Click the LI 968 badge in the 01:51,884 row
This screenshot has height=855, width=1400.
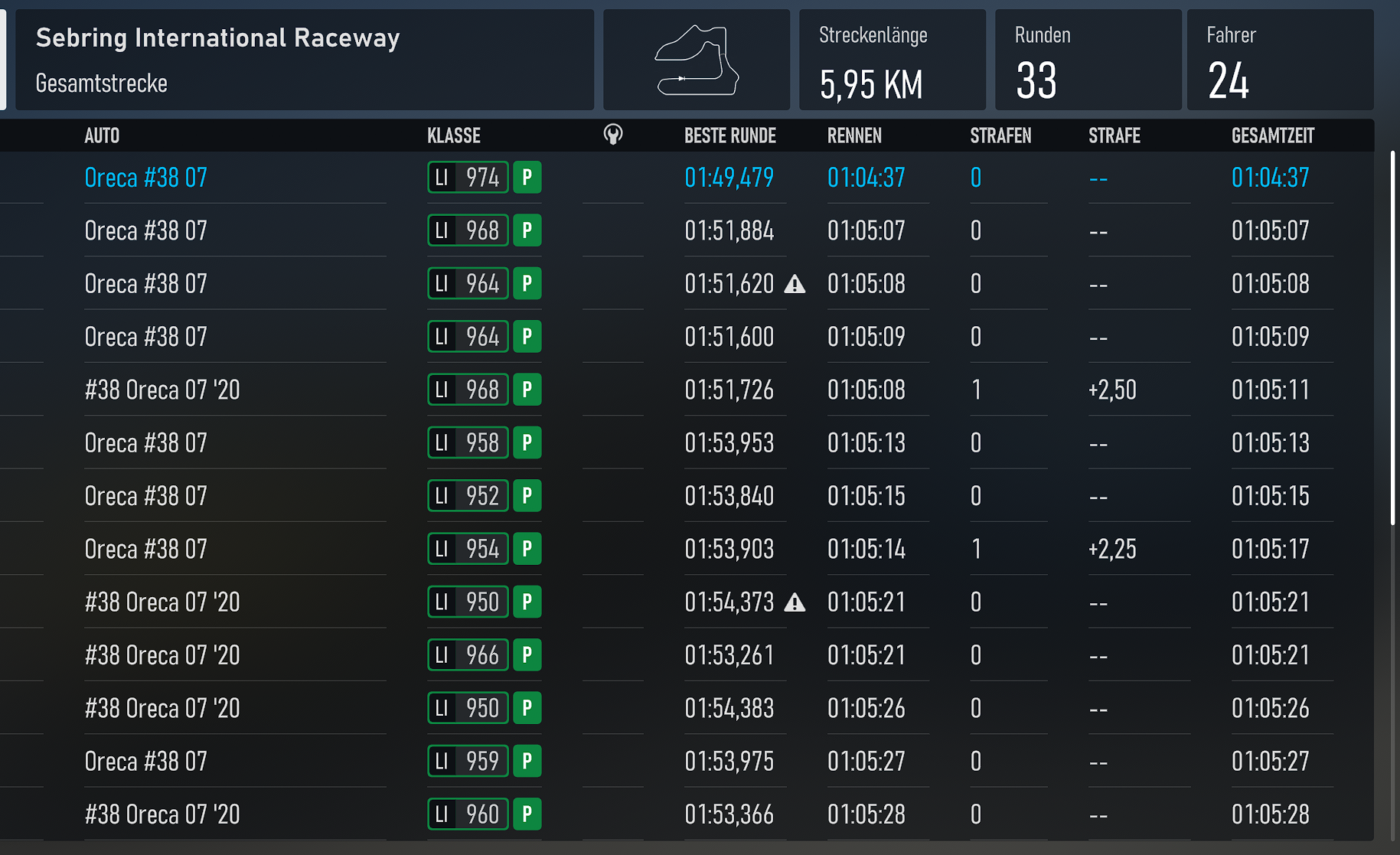click(x=468, y=230)
